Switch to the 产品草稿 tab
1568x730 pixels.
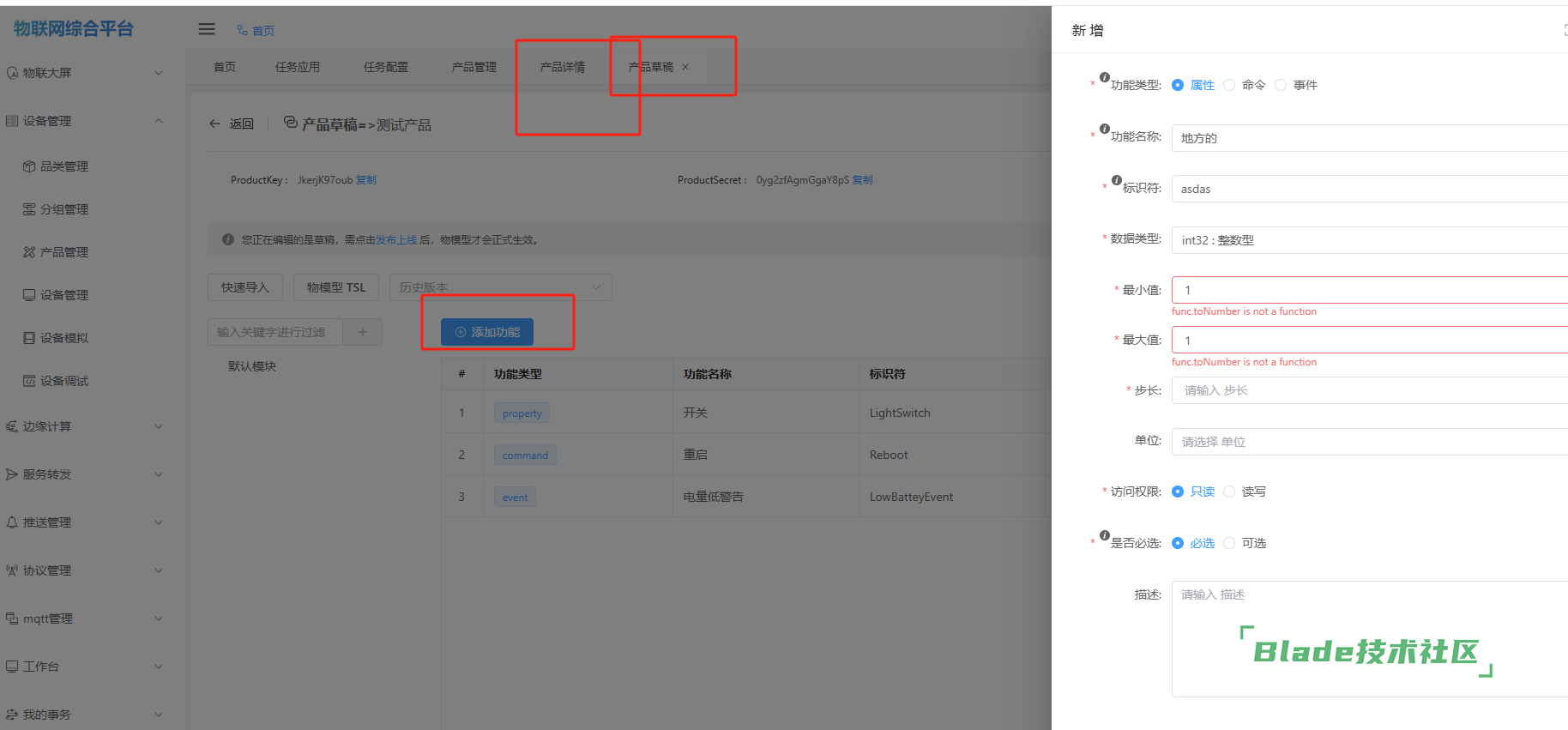point(651,67)
